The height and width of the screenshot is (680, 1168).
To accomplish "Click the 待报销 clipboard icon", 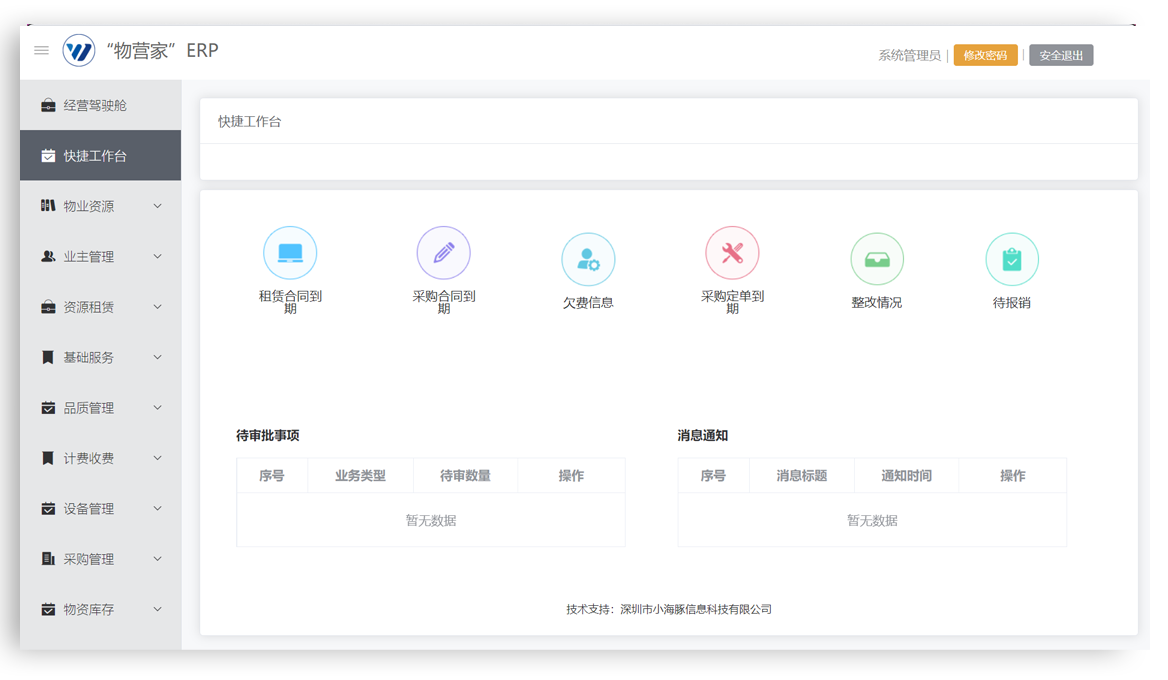I will pos(1012,258).
